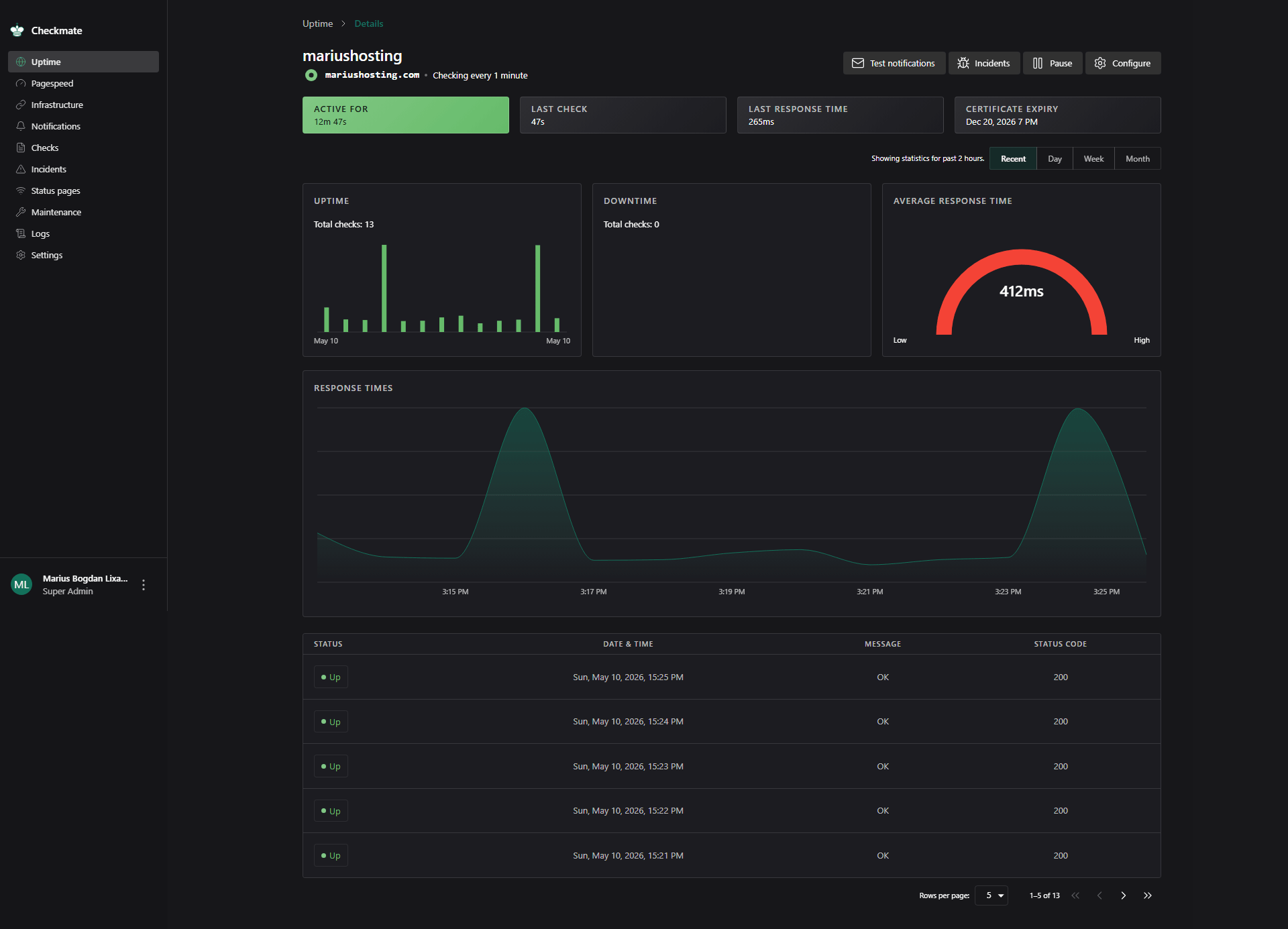Click the Settings gear icon in sidebar
Image resolution: width=1288 pixels, height=929 pixels.
pos(21,255)
